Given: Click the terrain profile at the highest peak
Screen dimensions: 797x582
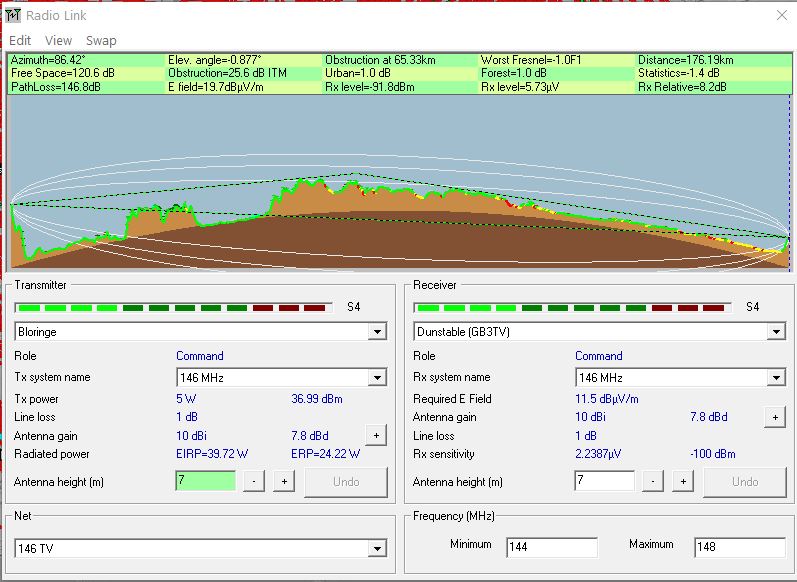Looking at the screenshot, I should (x=303, y=180).
